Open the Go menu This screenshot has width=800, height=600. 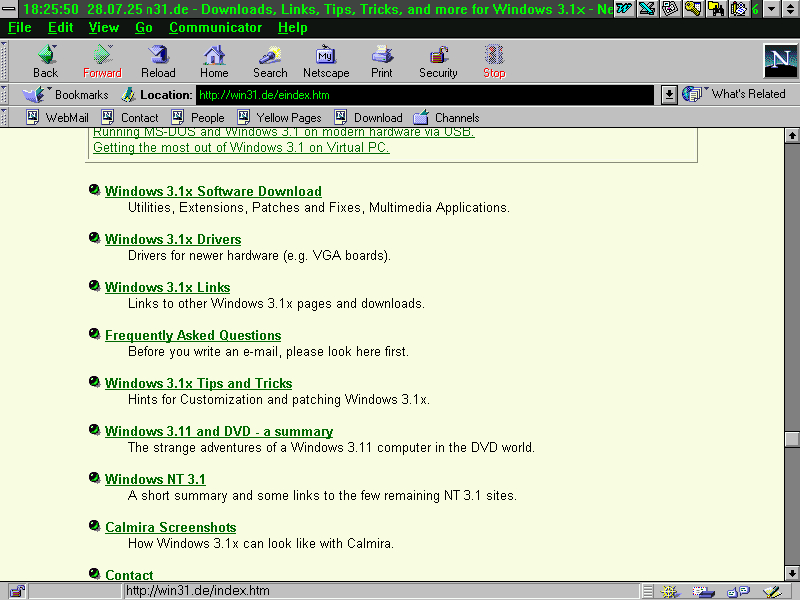click(143, 27)
